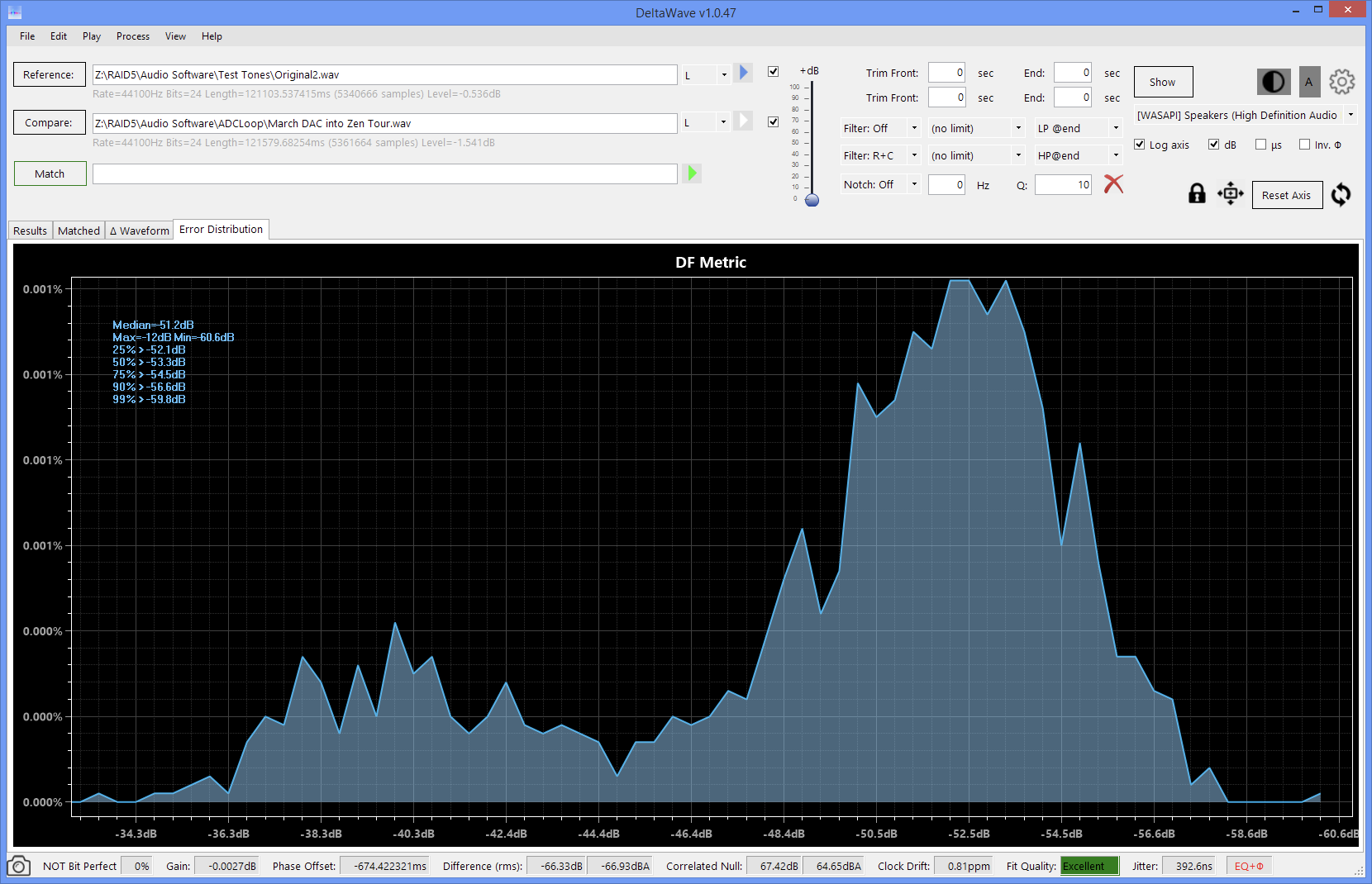The width and height of the screenshot is (1372, 884).
Task: Click the compare file path field
Action: 384,123
